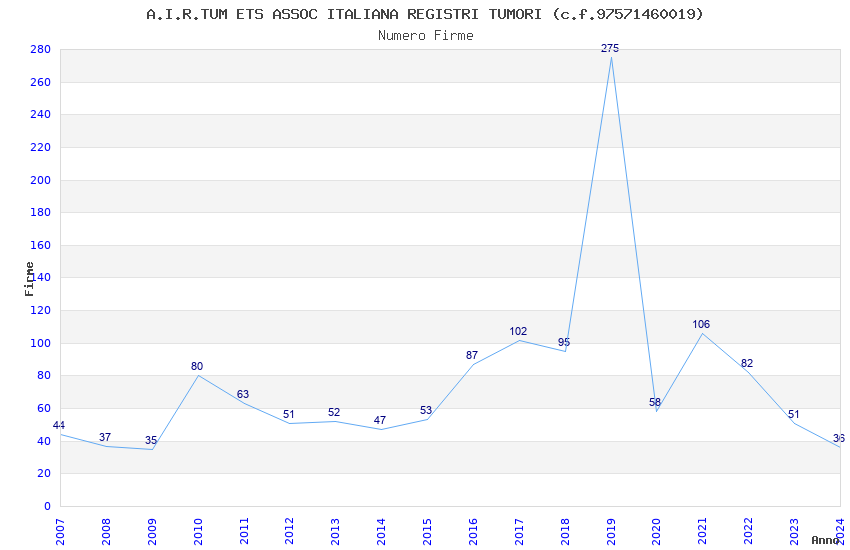Click the x-axis year 2011
The height and width of the screenshot is (550, 850).
[x=244, y=532]
